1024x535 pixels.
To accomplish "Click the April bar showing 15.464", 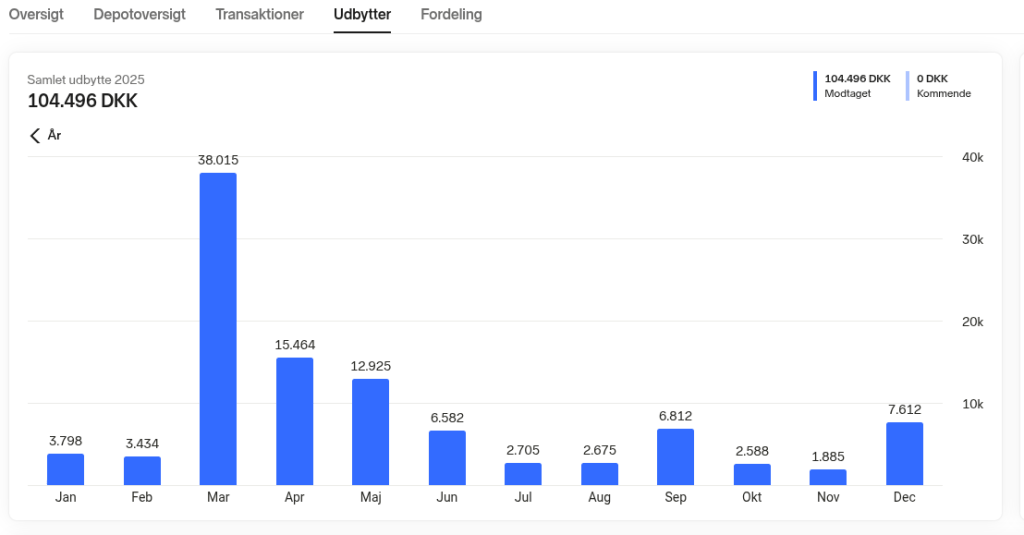I will tap(294, 421).
